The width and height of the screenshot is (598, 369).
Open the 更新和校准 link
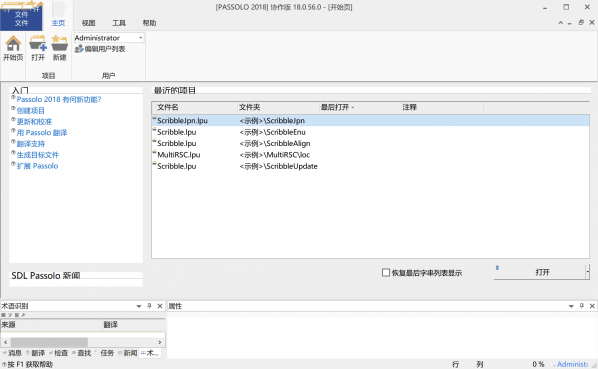click(34, 122)
